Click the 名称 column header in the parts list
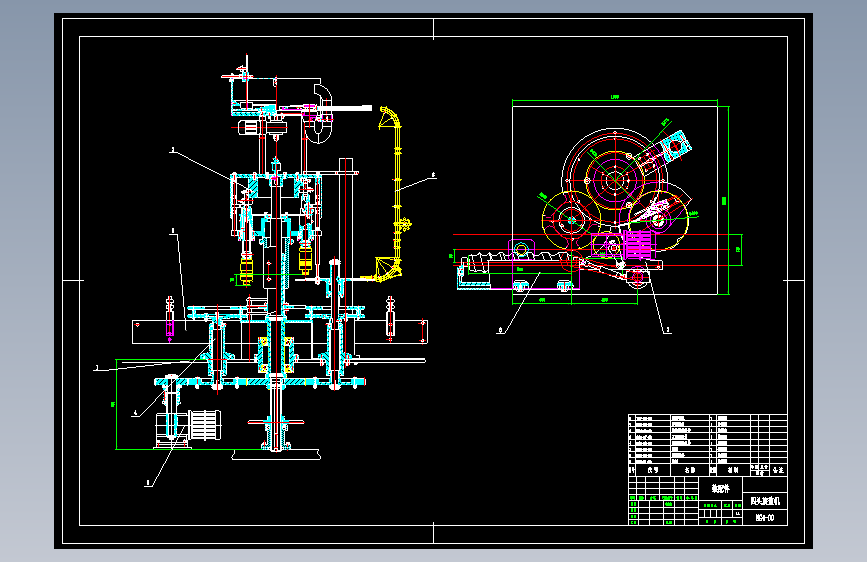Viewport: 867px width, 562px height. click(690, 470)
